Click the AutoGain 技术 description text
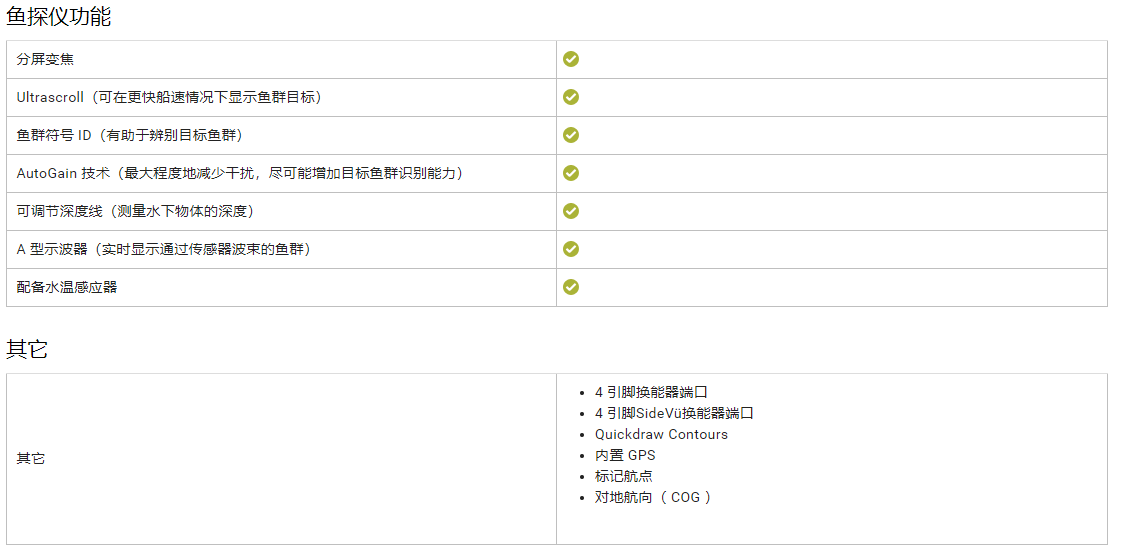Viewport: 1123px width, 556px height. point(240,173)
